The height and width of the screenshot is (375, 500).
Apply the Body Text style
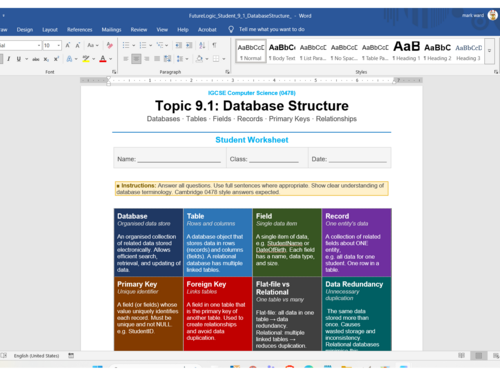[282, 51]
